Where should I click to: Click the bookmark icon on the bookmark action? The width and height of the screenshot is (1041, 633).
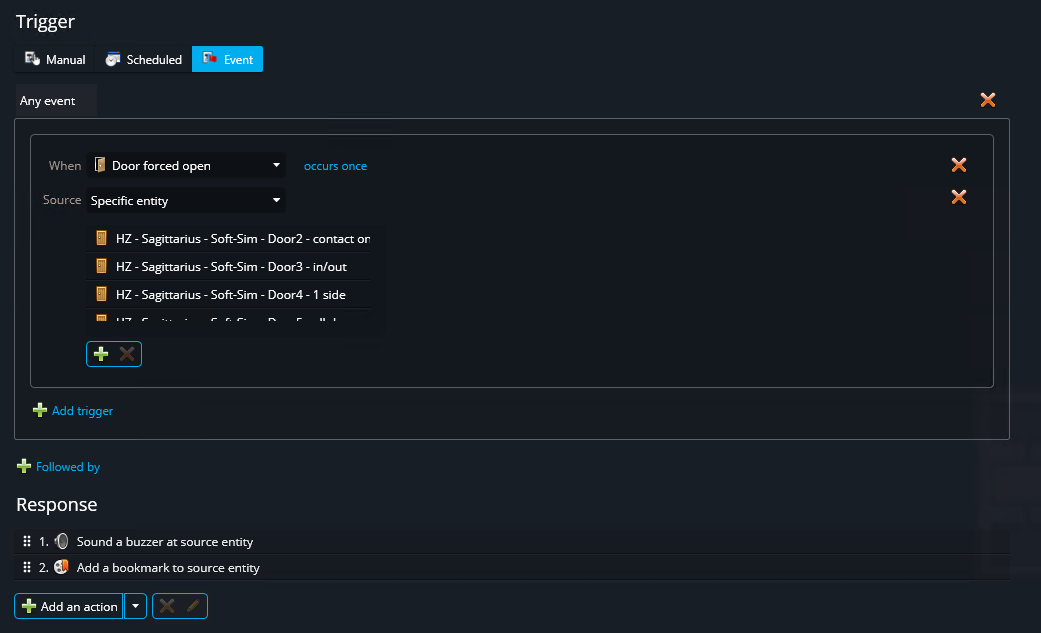[62, 566]
